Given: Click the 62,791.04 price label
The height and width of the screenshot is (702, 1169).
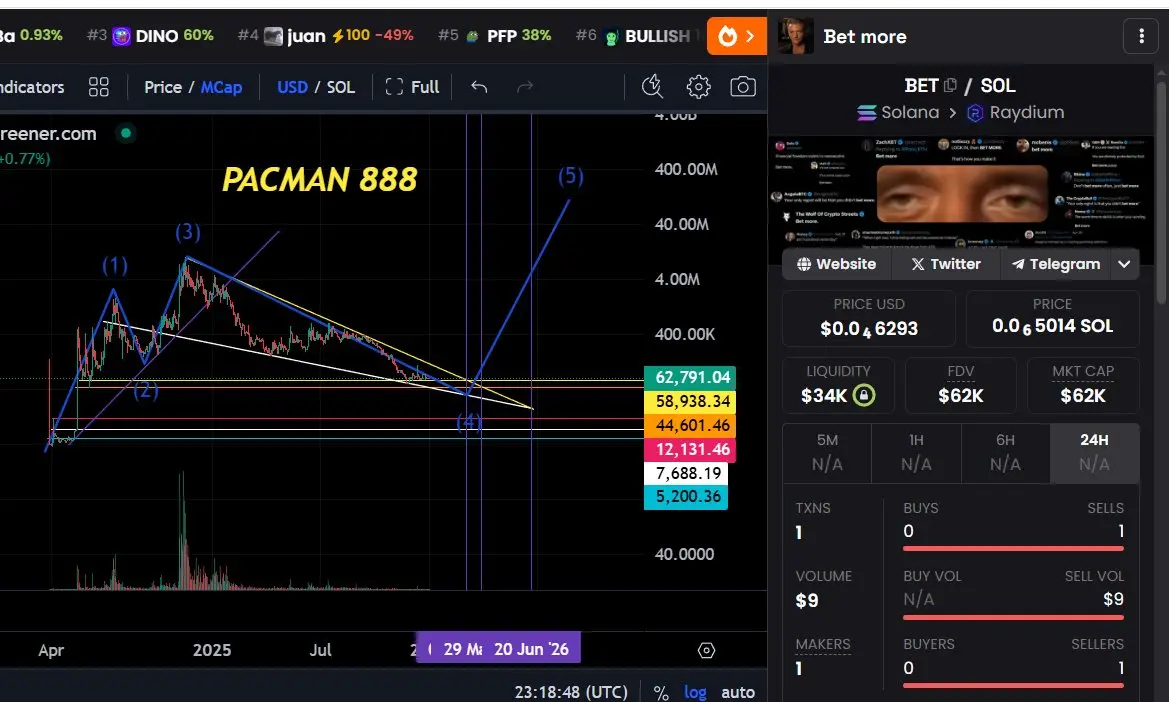Looking at the screenshot, I should click(690, 377).
